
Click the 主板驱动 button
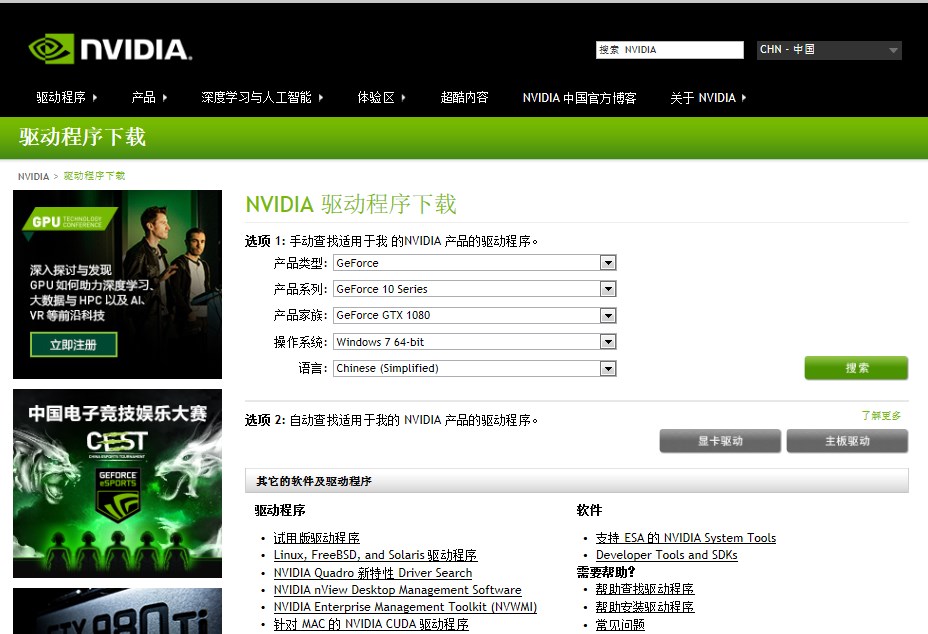pos(847,441)
